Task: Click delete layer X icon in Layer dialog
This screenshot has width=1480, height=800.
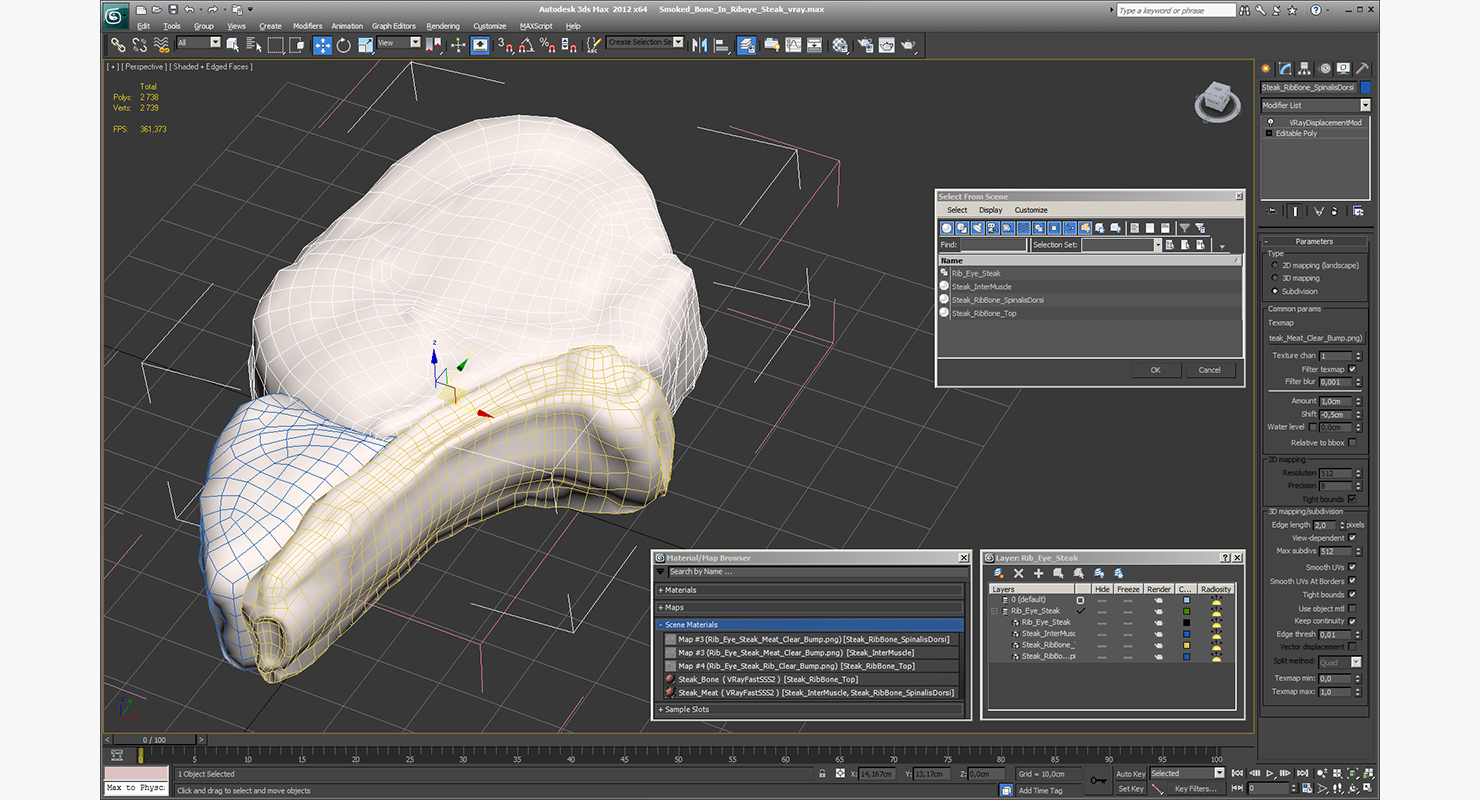Action: 1018,573
